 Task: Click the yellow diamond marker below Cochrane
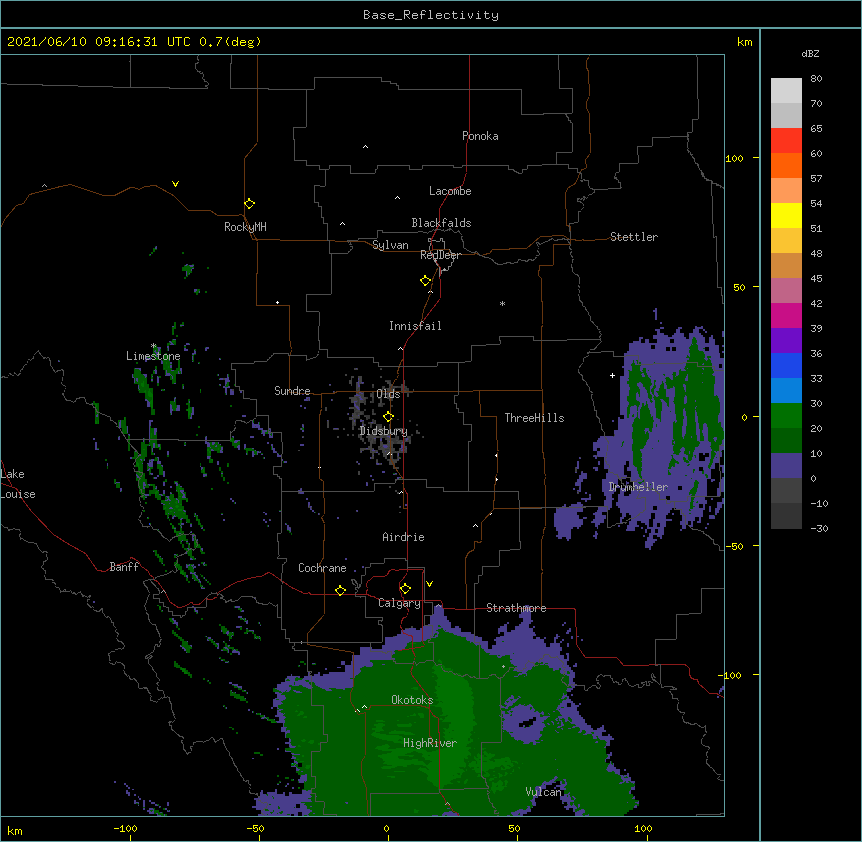[340, 590]
